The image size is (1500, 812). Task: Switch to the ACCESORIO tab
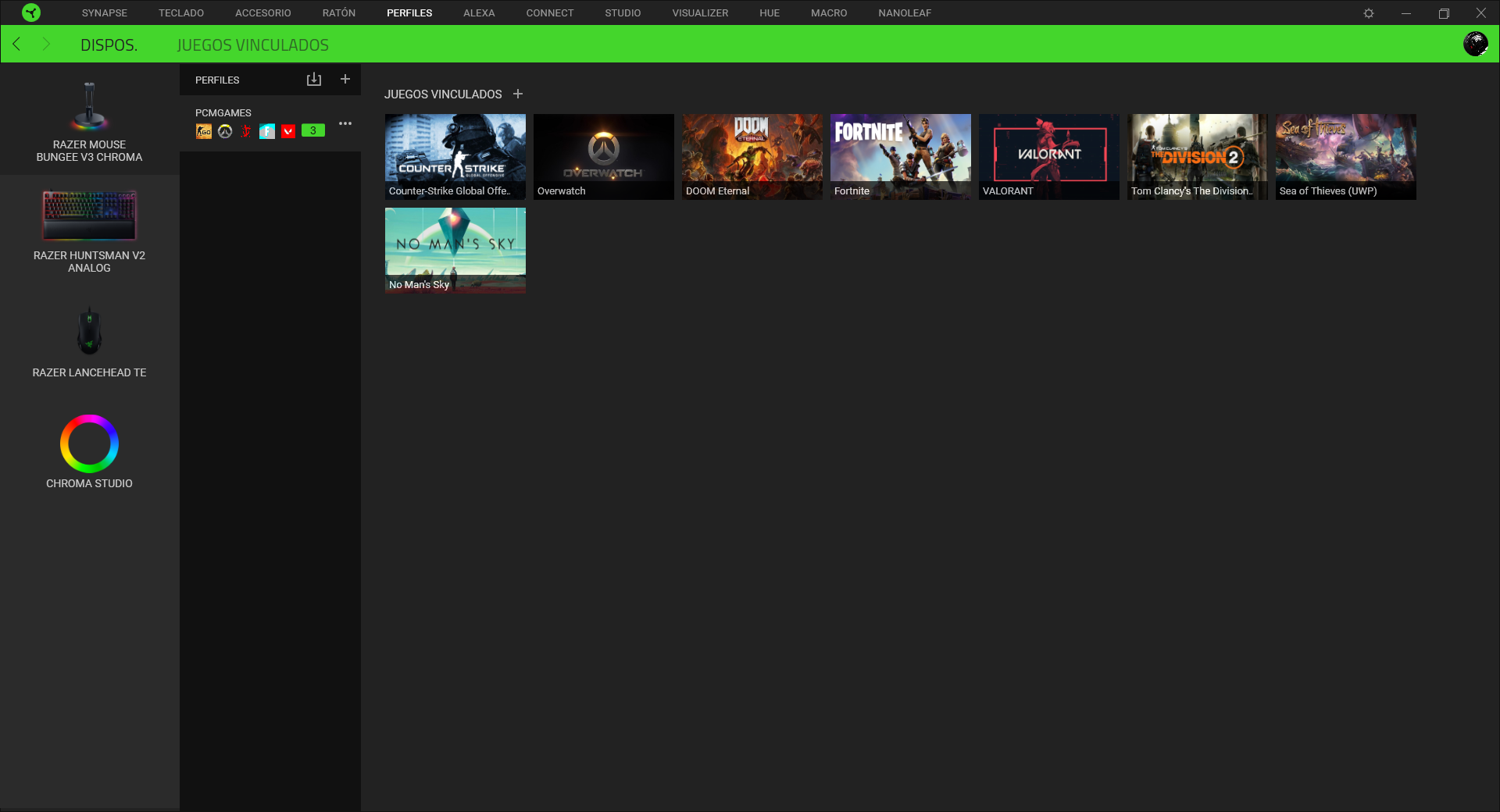coord(263,13)
